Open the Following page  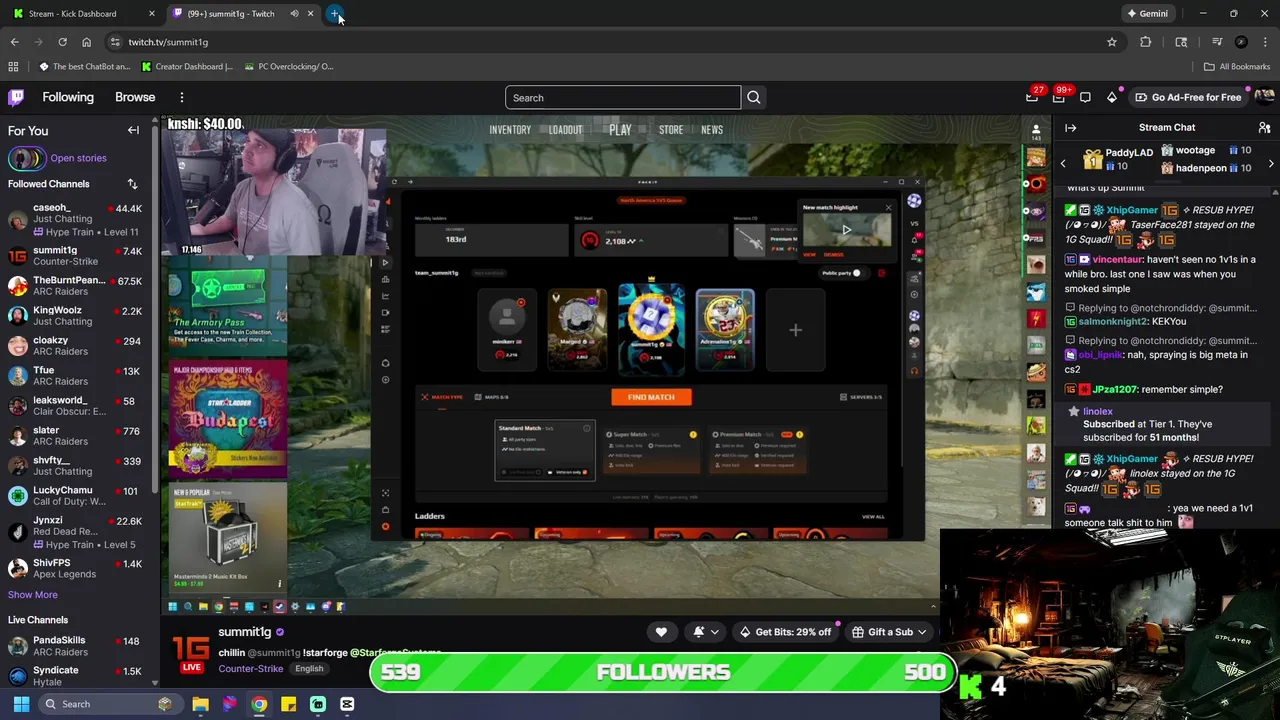[x=68, y=97]
